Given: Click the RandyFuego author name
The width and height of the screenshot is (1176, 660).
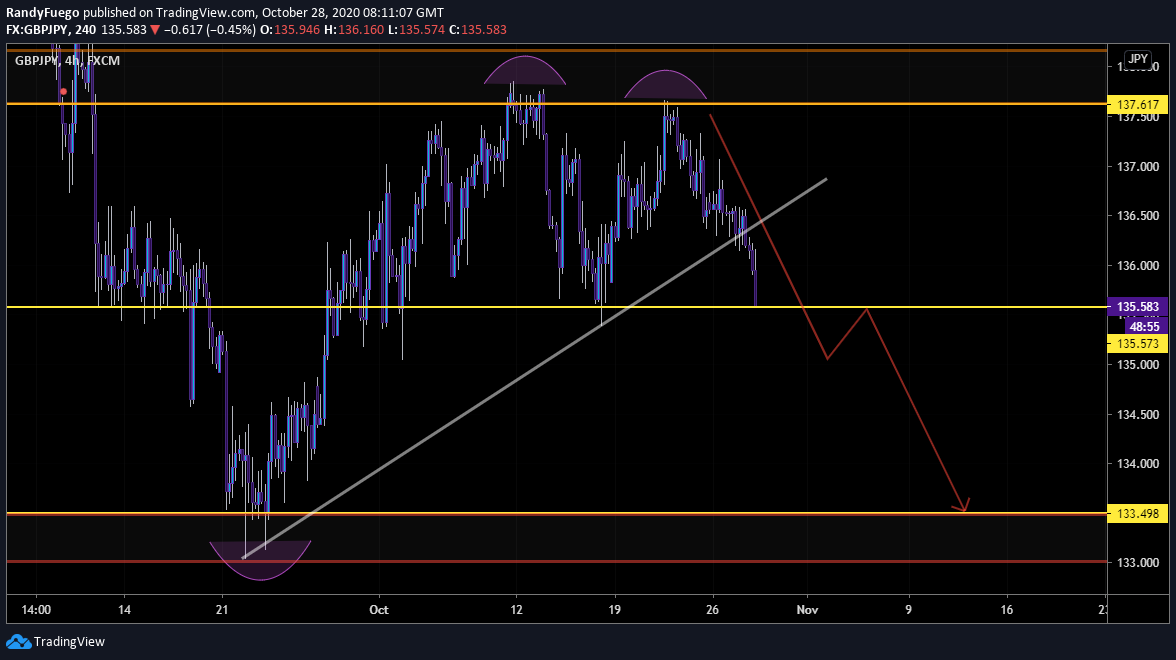Looking at the screenshot, I should click(x=42, y=13).
